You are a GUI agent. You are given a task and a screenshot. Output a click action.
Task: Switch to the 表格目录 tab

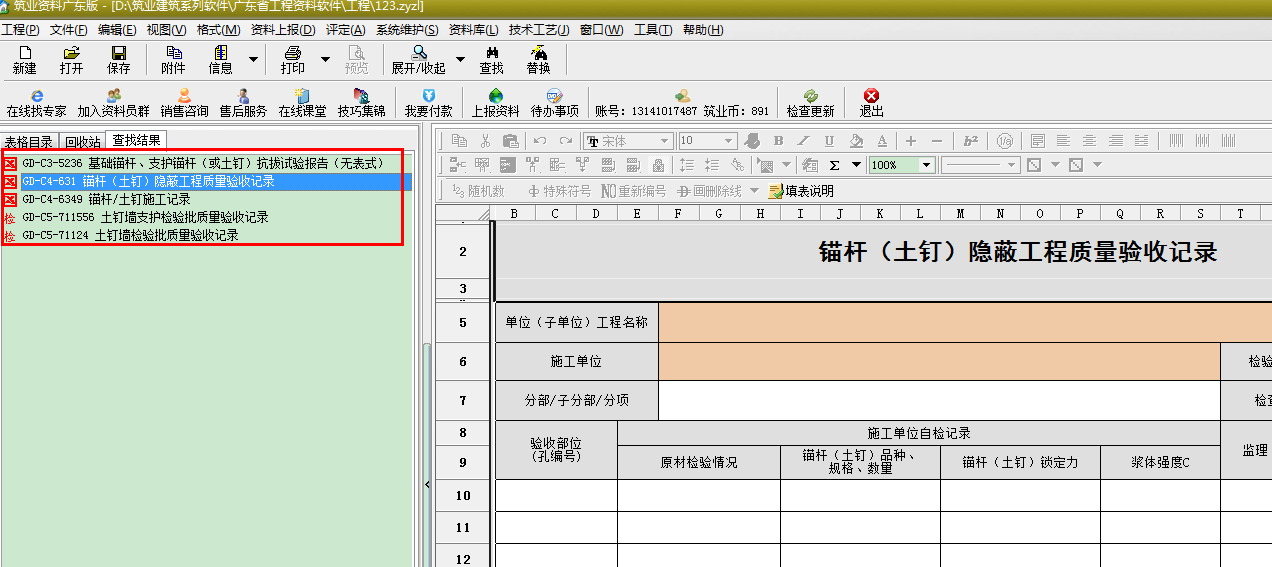[29, 142]
